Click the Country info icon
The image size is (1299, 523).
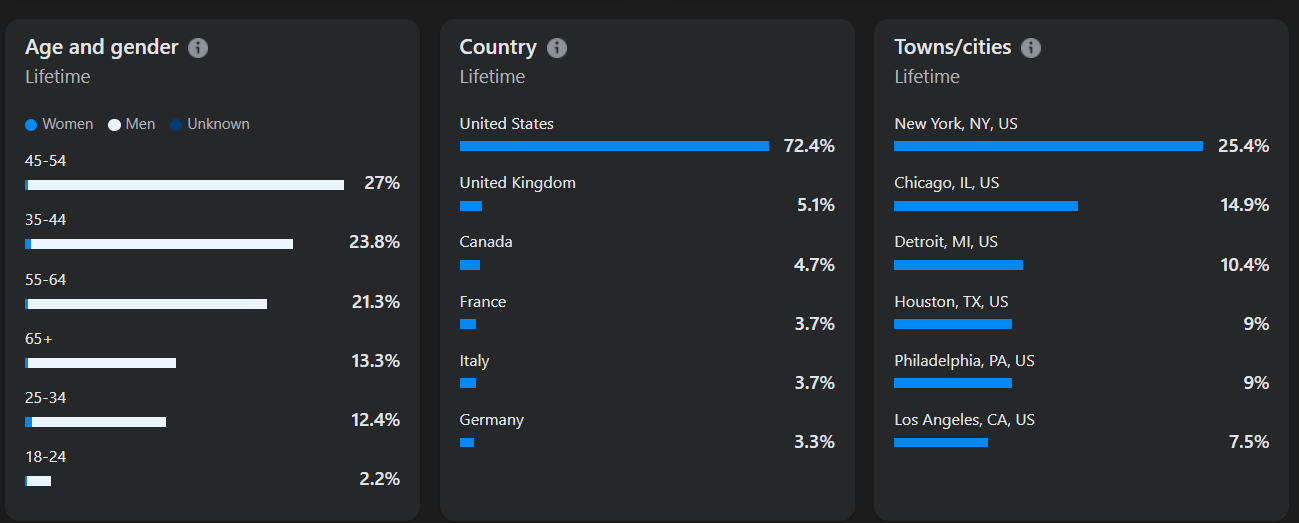[x=557, y=48]
